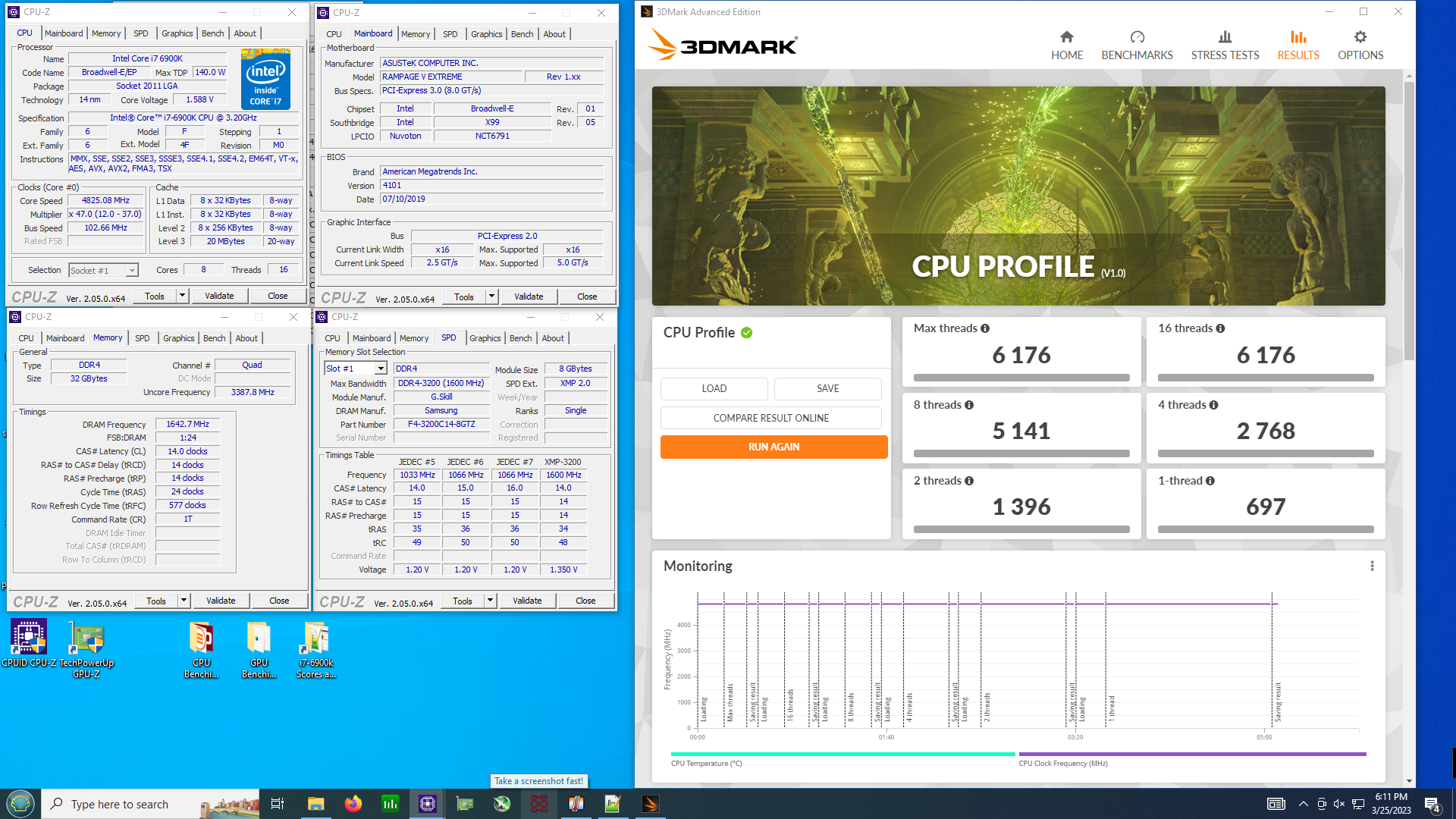Expand Tools arrow in Memory window
1456x819 pixels.
(x=184, y=601)
